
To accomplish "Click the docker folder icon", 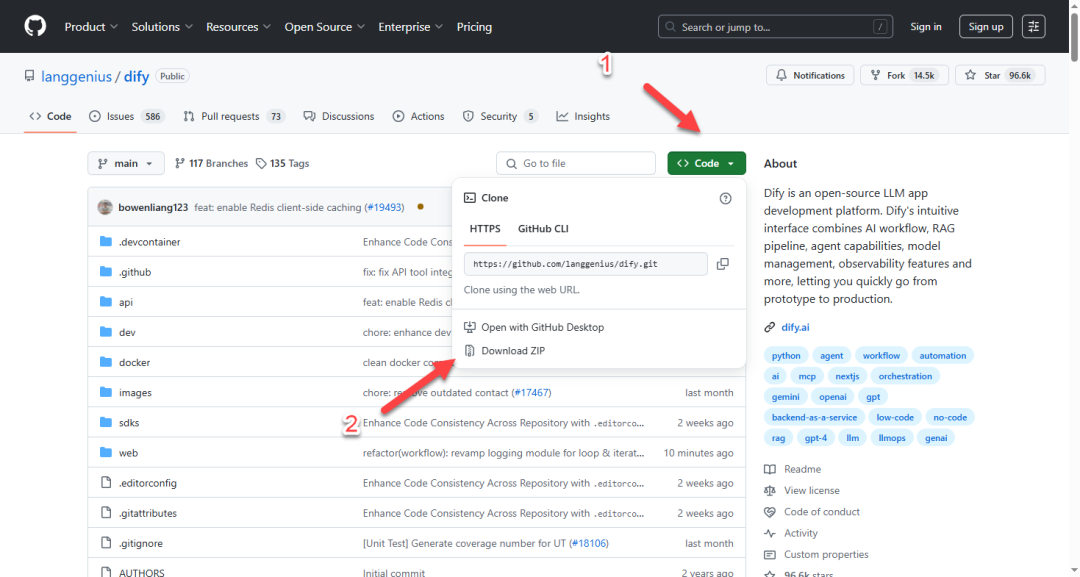I will (x=105, y=362).
